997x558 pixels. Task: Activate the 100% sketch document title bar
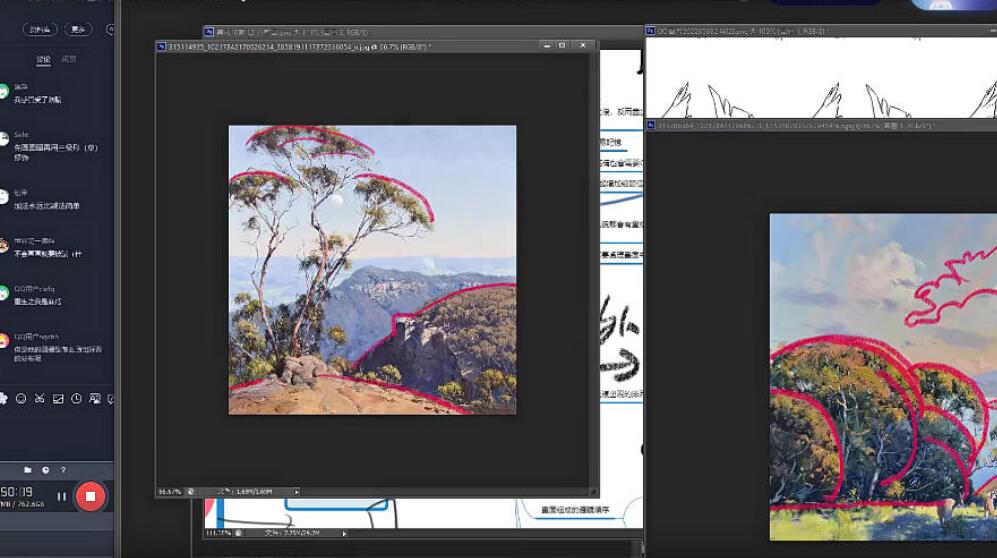(x=821, y=31)
